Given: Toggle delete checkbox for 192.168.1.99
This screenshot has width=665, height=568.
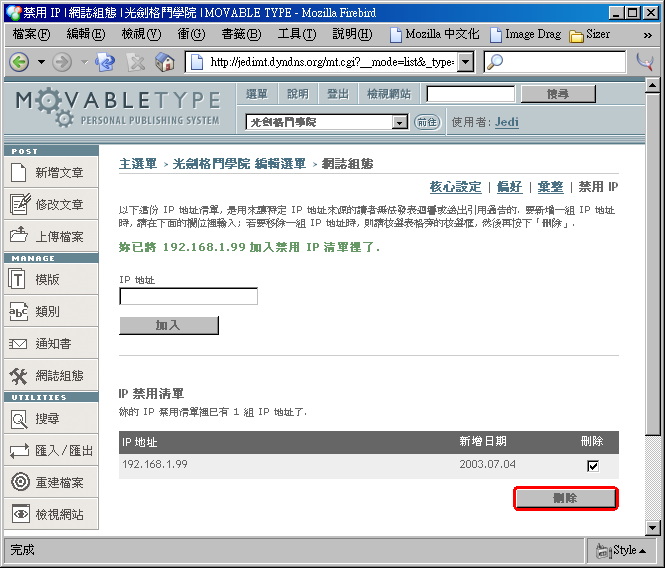Looking at the screenshot, I should (592, 466).
